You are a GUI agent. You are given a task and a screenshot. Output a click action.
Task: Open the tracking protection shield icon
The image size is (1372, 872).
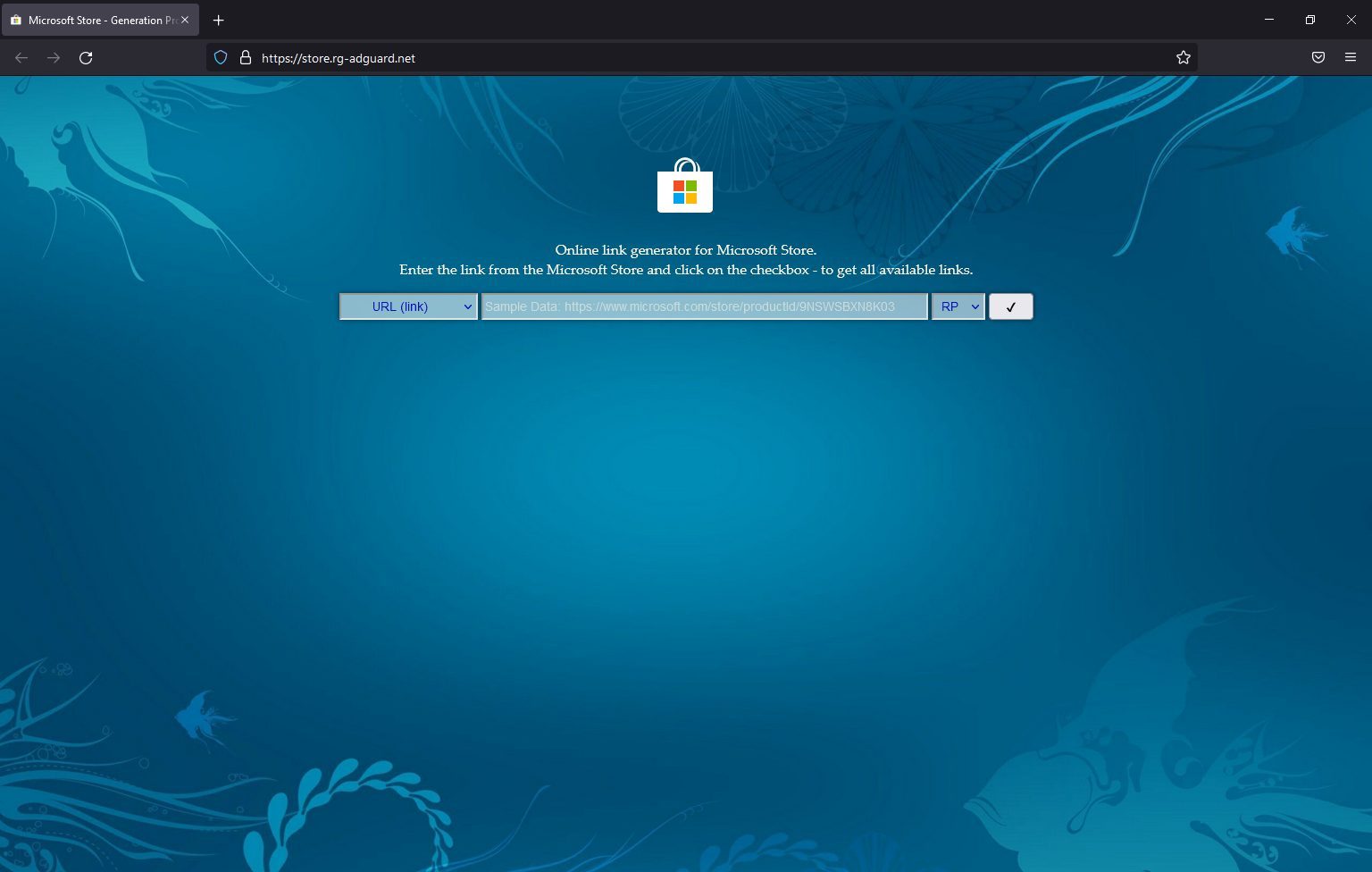tap(221, 58)
